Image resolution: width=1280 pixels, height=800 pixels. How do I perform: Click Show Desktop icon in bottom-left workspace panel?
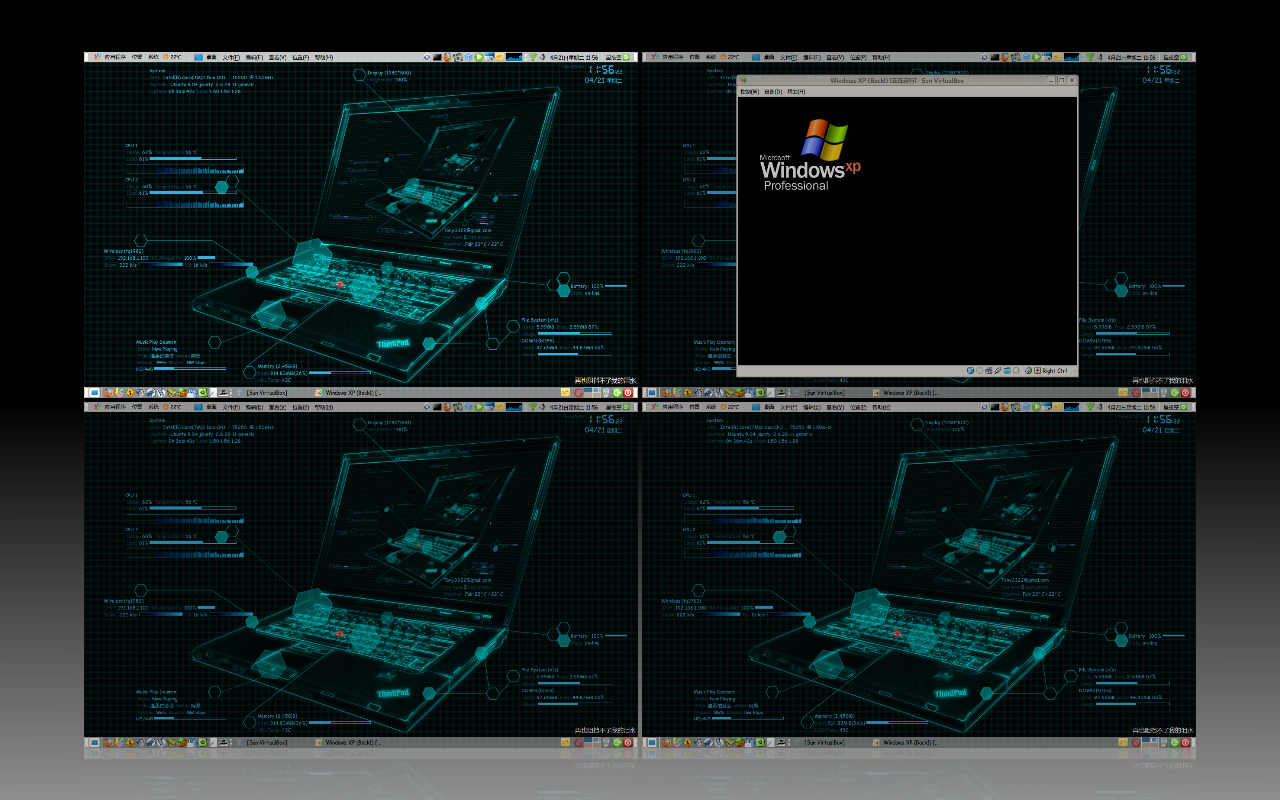click(x=93, y=742)
